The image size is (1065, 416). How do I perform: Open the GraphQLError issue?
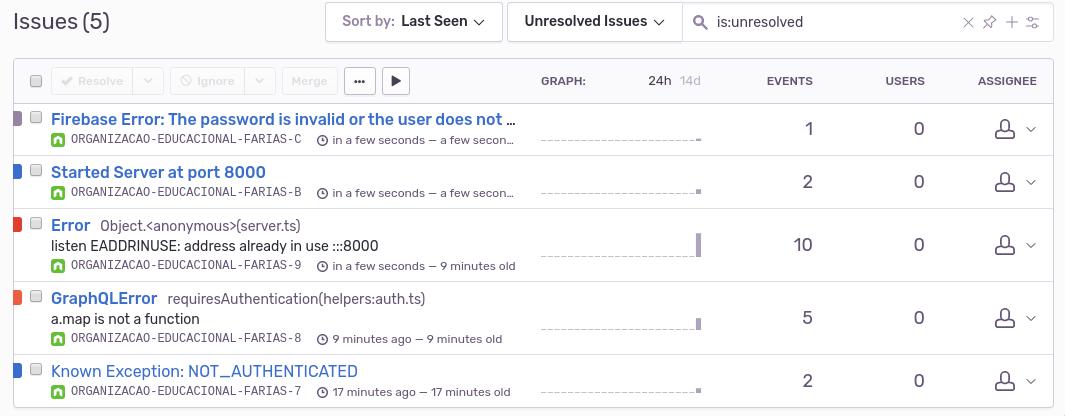click(104, 298)
